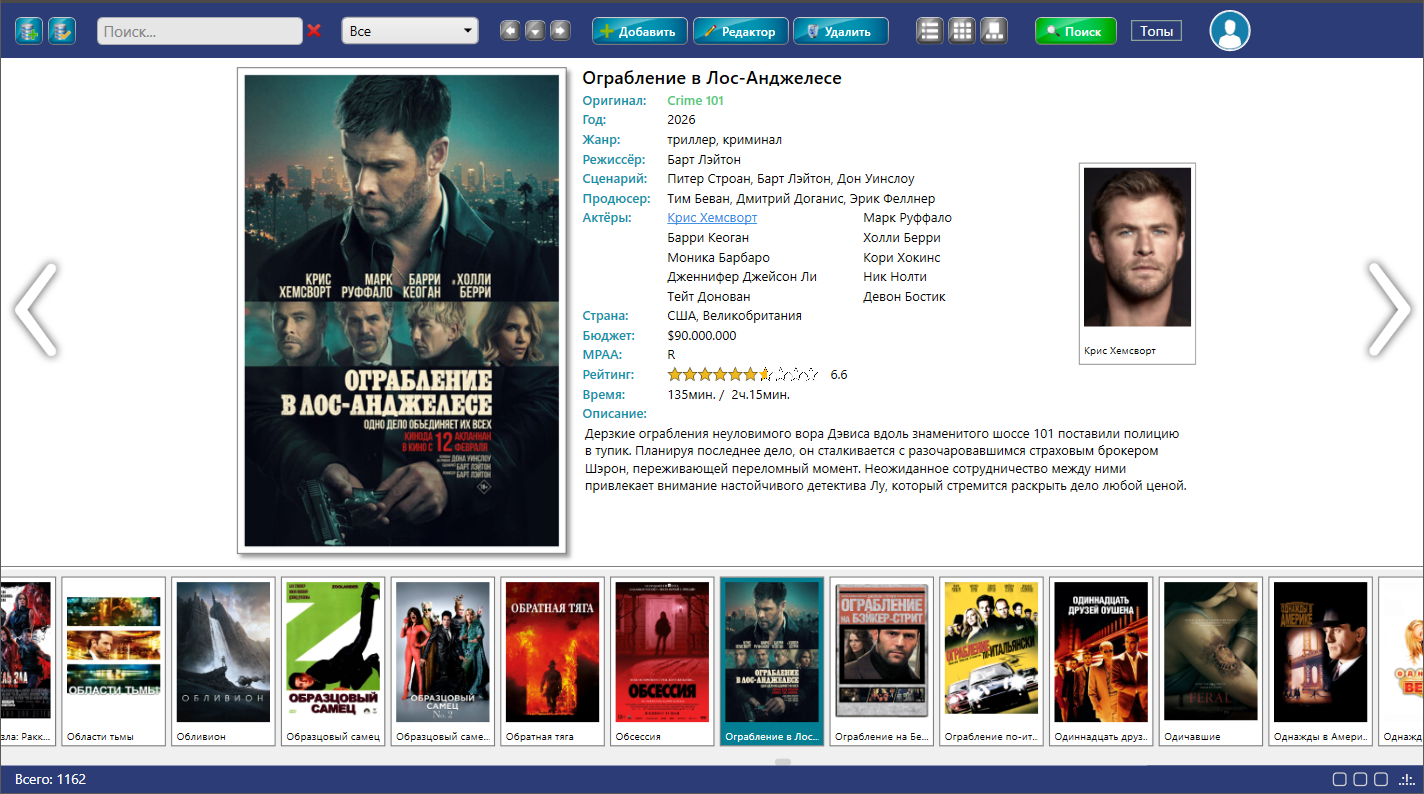Click the green Поиск button
The width and height of the screenshot is (1424, 794).
[1075, 31]
